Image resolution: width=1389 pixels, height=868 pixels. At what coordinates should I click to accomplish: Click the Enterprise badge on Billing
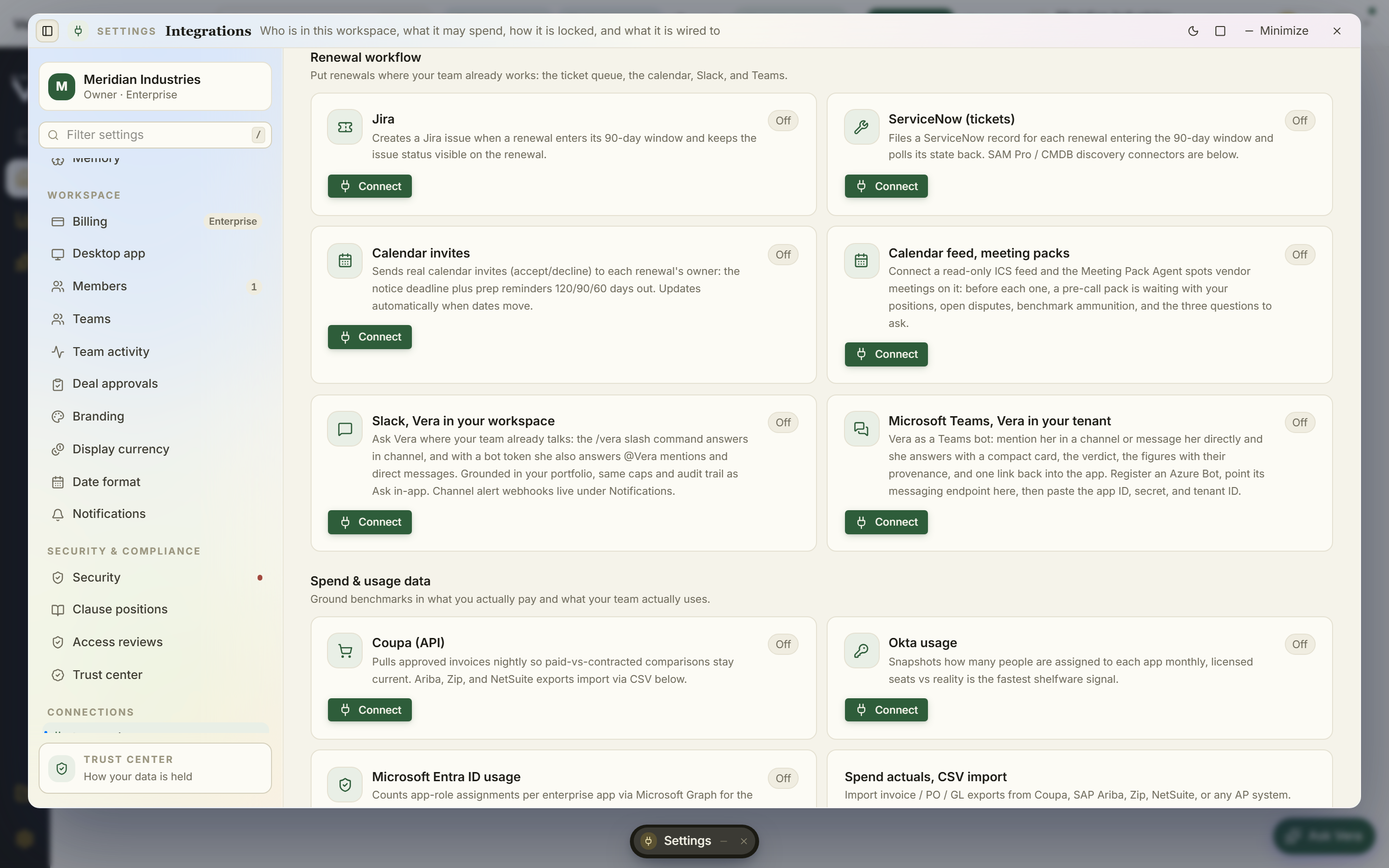pyautogui.click(x=232, y=222)
